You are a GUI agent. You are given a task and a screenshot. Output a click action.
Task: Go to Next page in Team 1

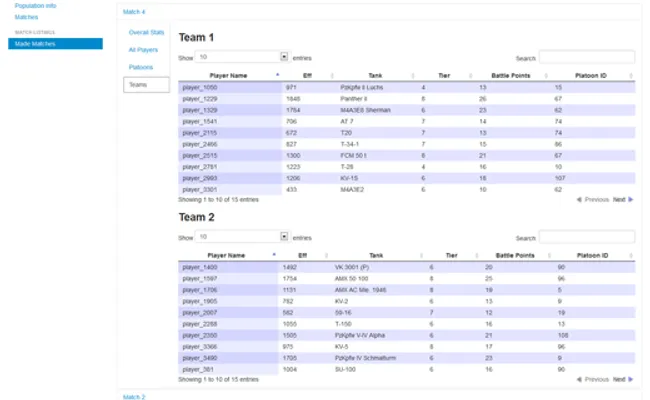tap(622, 200)
